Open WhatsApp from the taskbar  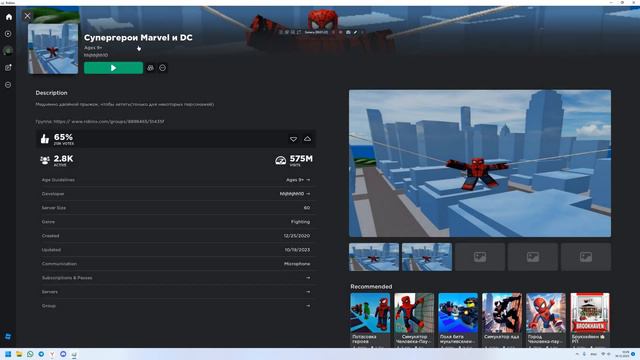(30, 354)
